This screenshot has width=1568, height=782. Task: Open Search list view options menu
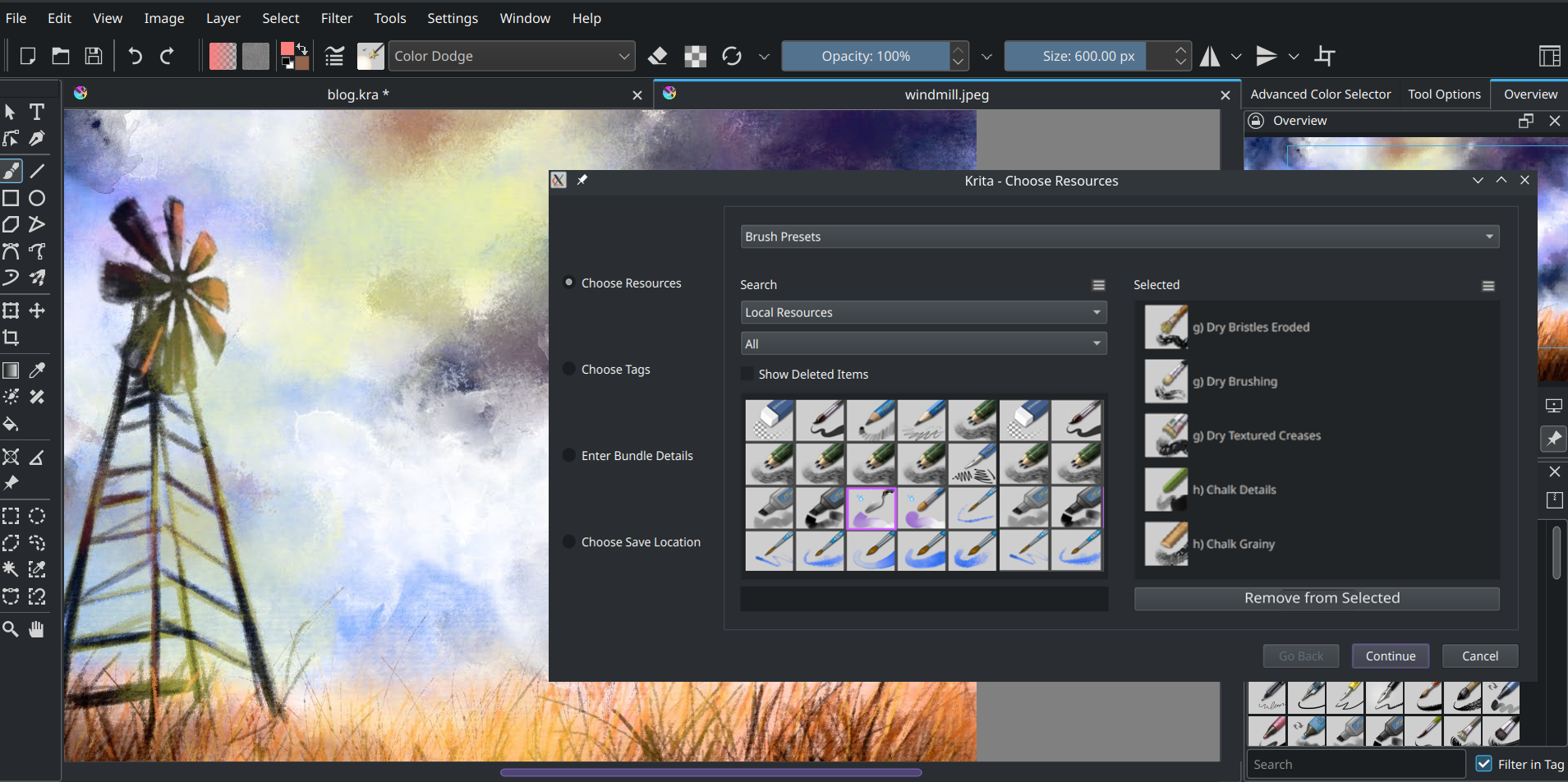1098,285
